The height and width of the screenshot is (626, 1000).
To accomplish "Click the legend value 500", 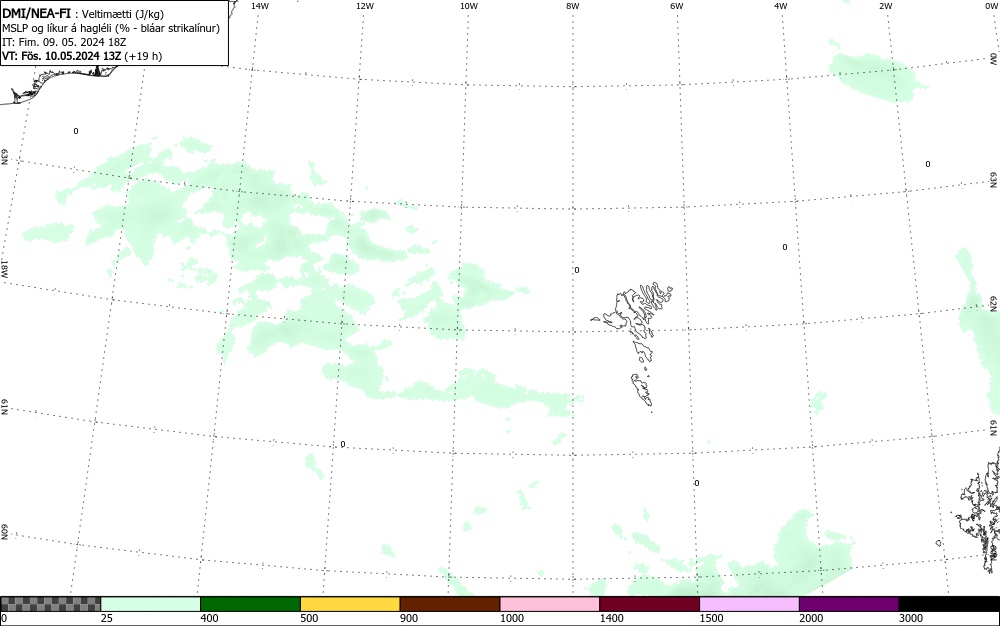I will tap(309, 618).
